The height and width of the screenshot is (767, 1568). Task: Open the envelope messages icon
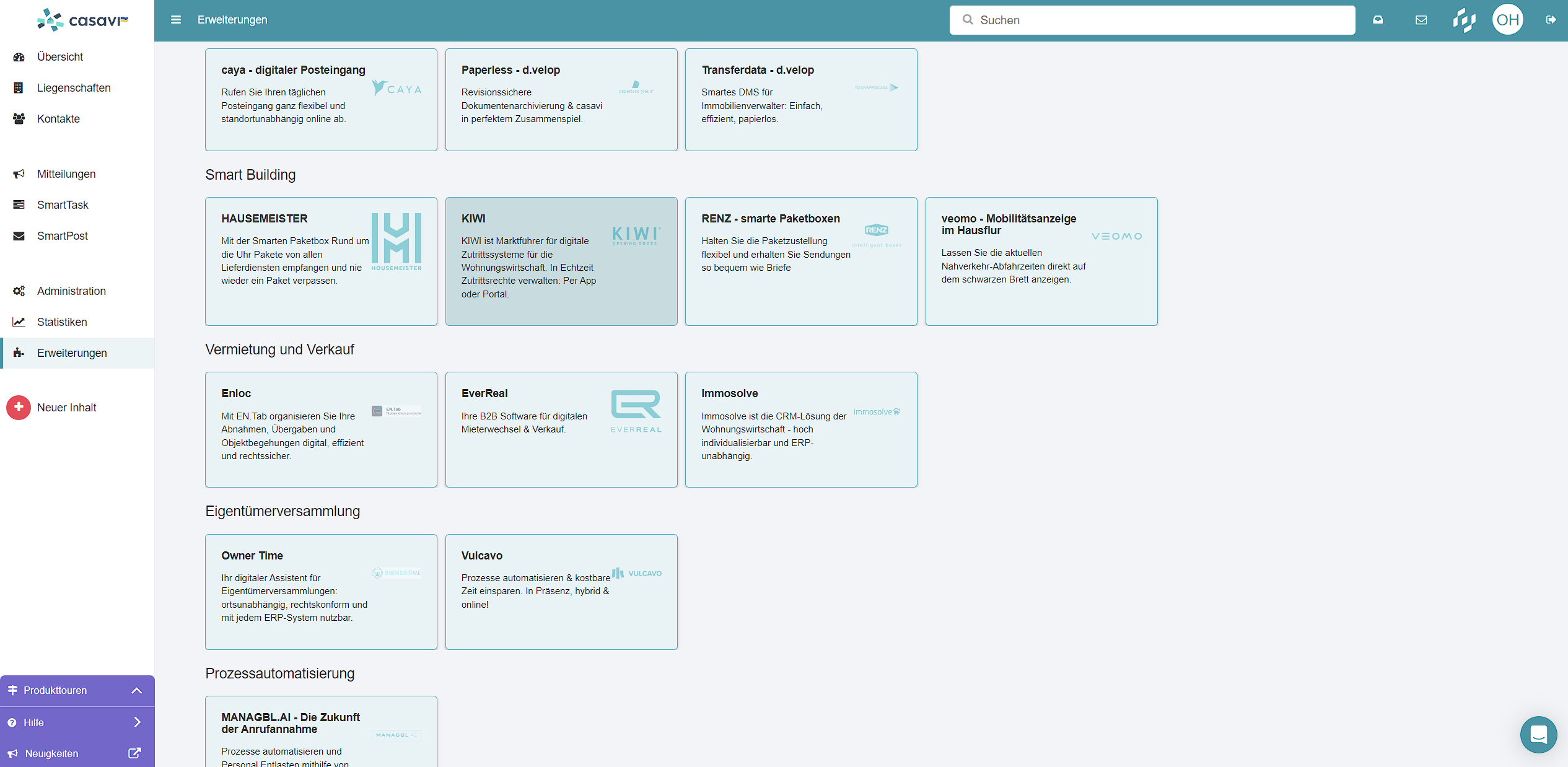pyautogui.click(x=1421, y=20)
